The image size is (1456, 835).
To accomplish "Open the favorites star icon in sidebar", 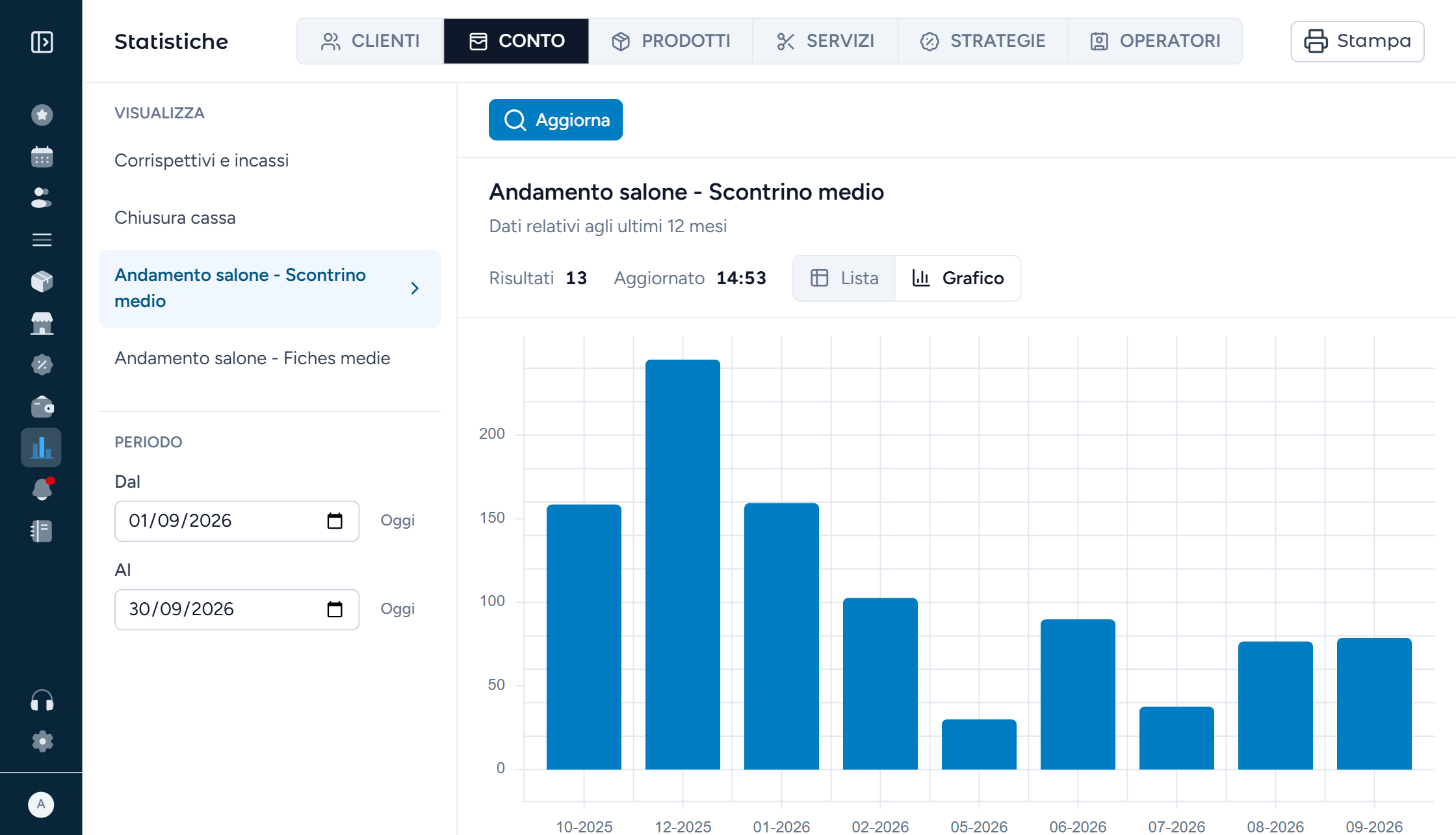I will (42, 115).
